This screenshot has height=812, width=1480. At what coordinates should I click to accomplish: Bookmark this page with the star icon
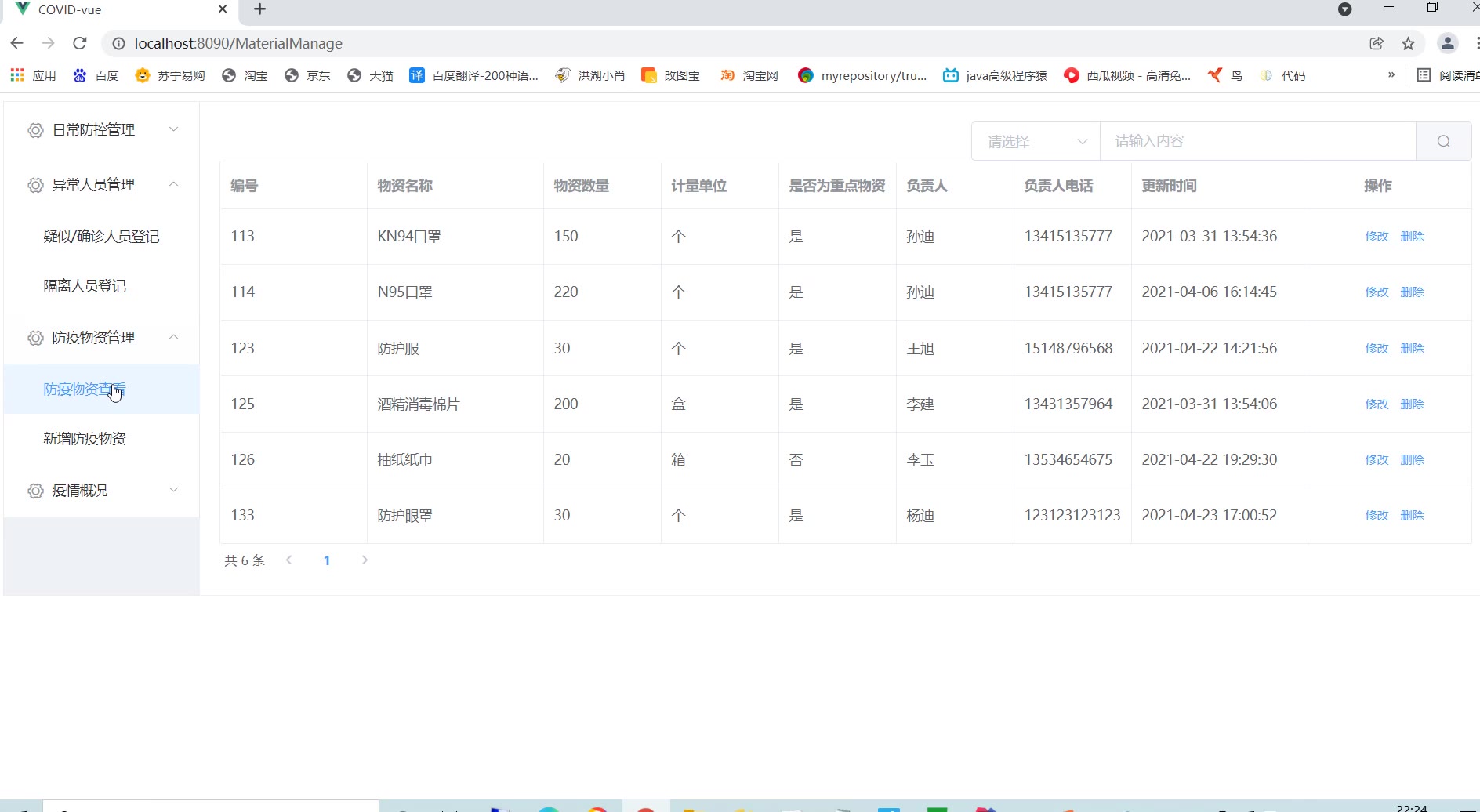tap(1408, 43)
